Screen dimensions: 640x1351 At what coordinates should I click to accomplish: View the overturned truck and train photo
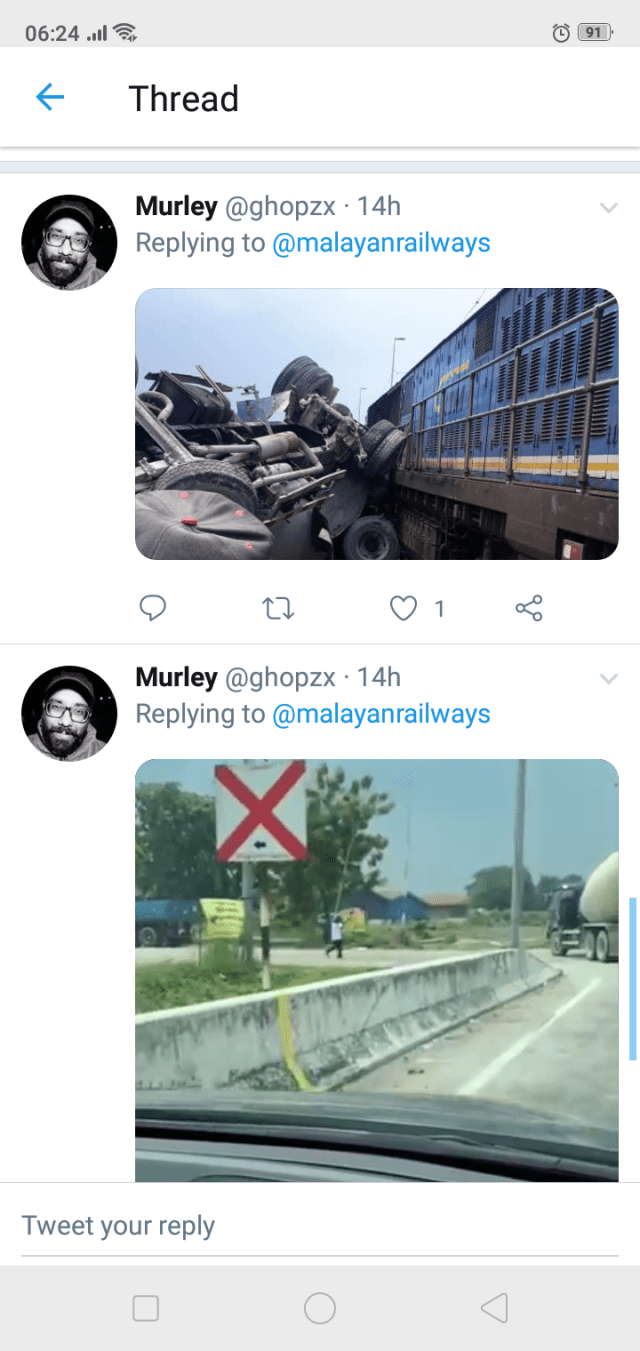point(377,424)
